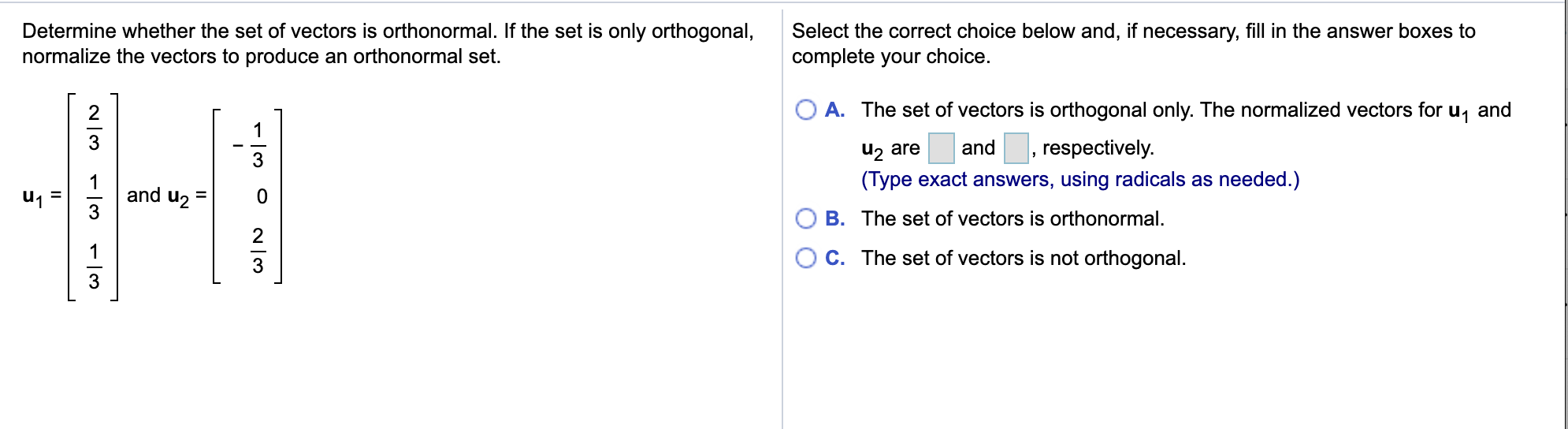
Task: Click the -1/3 entry in vector u2
Action: 251,145
